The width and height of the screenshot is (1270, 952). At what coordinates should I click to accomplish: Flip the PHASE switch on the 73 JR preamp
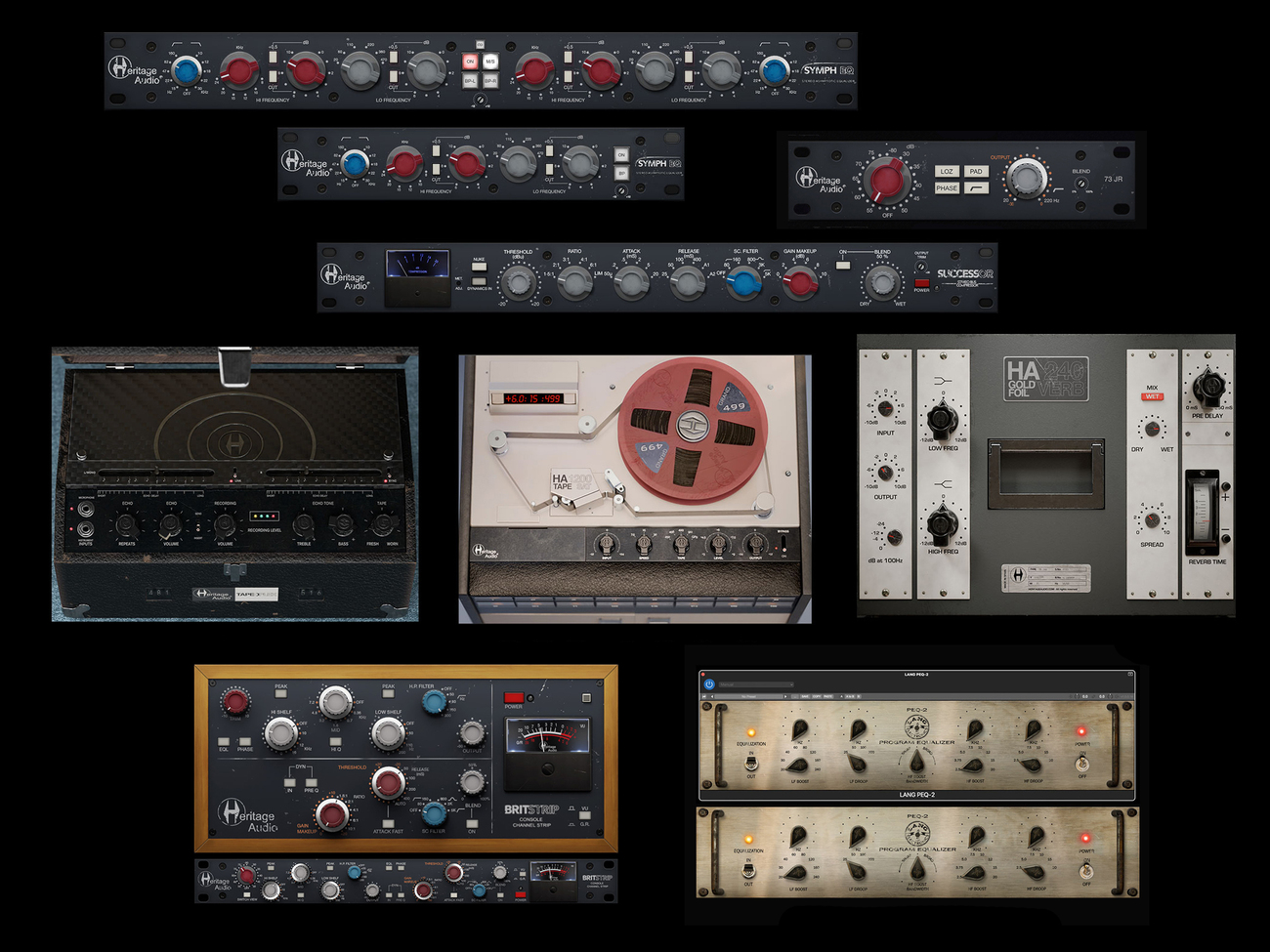click(947, 188)
